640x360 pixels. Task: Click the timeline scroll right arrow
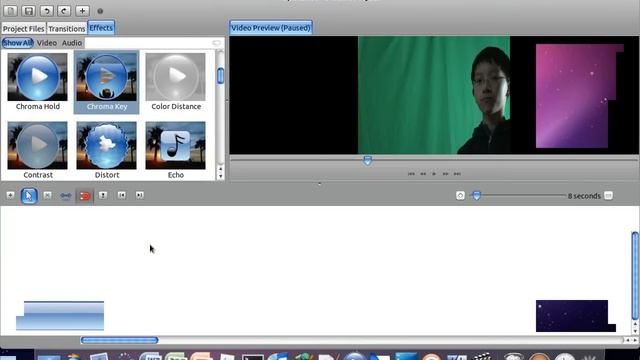pos(635,340)
